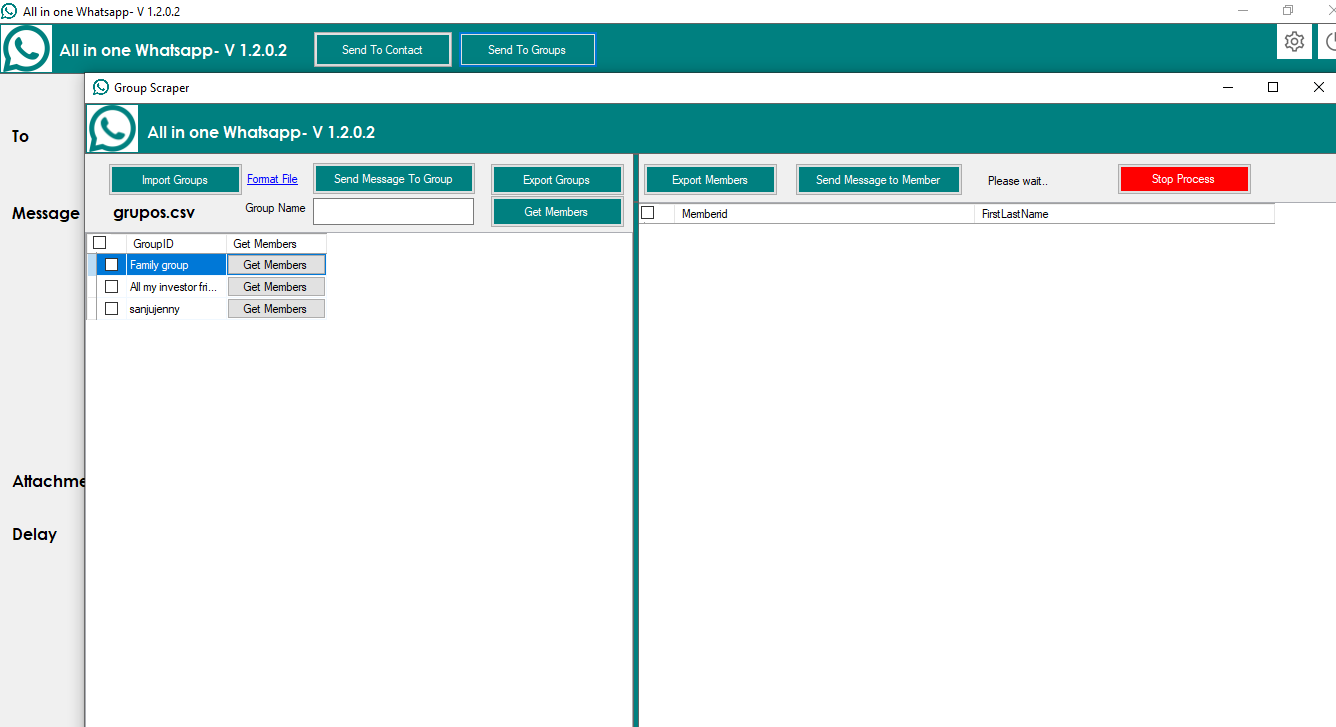
Task: Select the Family group cell
Action: coord(176,265)
